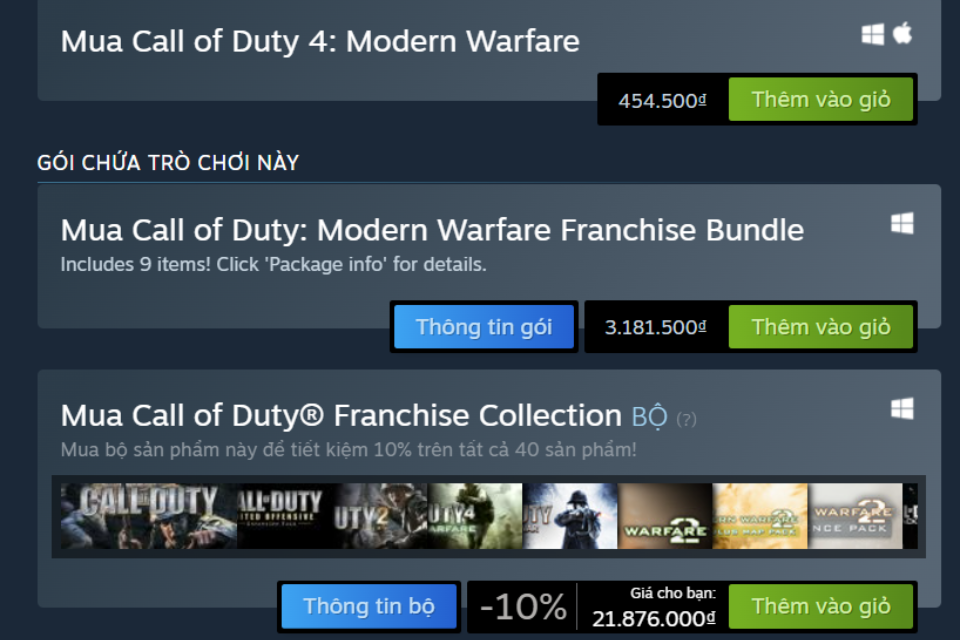960x640 pixels.
Task: Click Thêm vào giỏ for the Franchise Bundle
Action: (x=822, y=326)
